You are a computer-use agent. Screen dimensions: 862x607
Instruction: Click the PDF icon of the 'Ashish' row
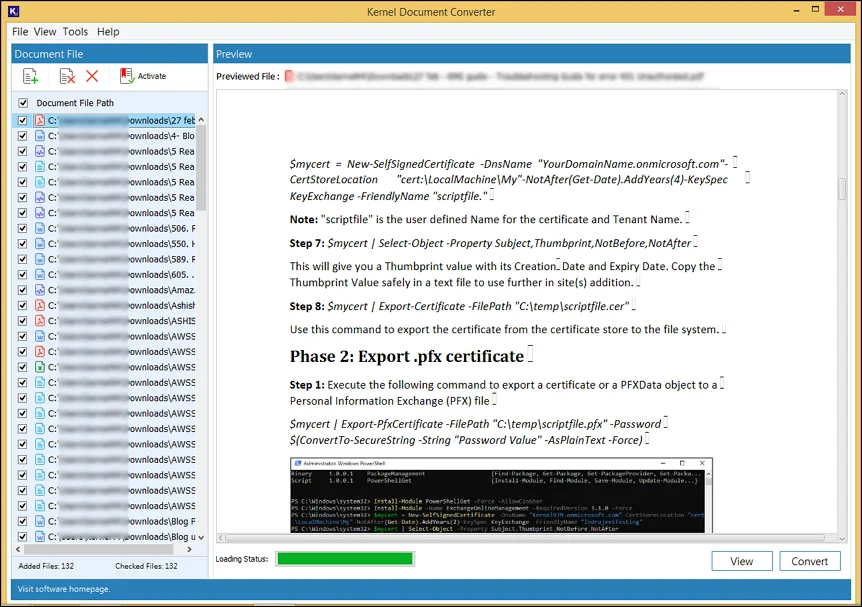pyautogui.click(x=40, y=305)
